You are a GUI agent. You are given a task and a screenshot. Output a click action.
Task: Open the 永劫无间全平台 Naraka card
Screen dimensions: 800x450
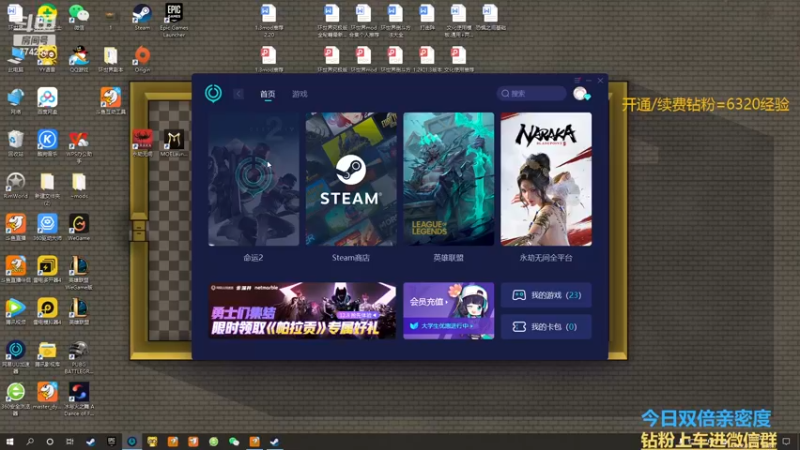click(546, 179)
